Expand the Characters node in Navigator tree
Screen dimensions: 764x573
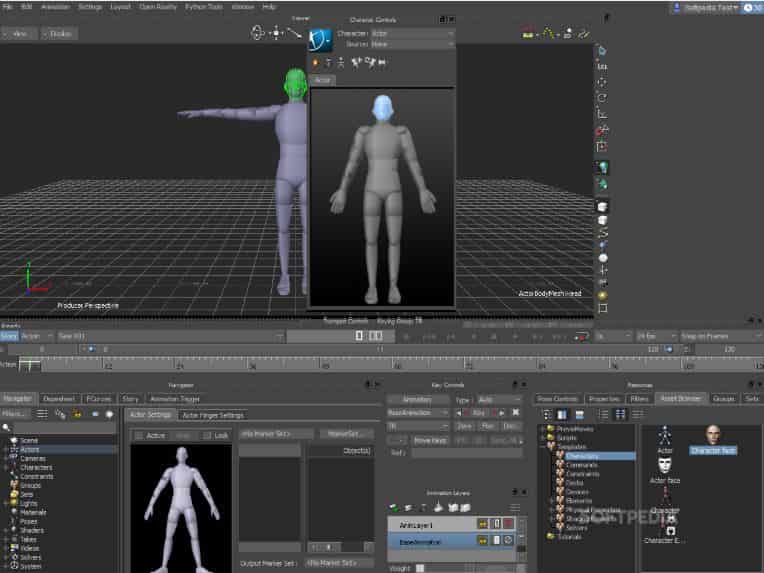coord(5,467)
